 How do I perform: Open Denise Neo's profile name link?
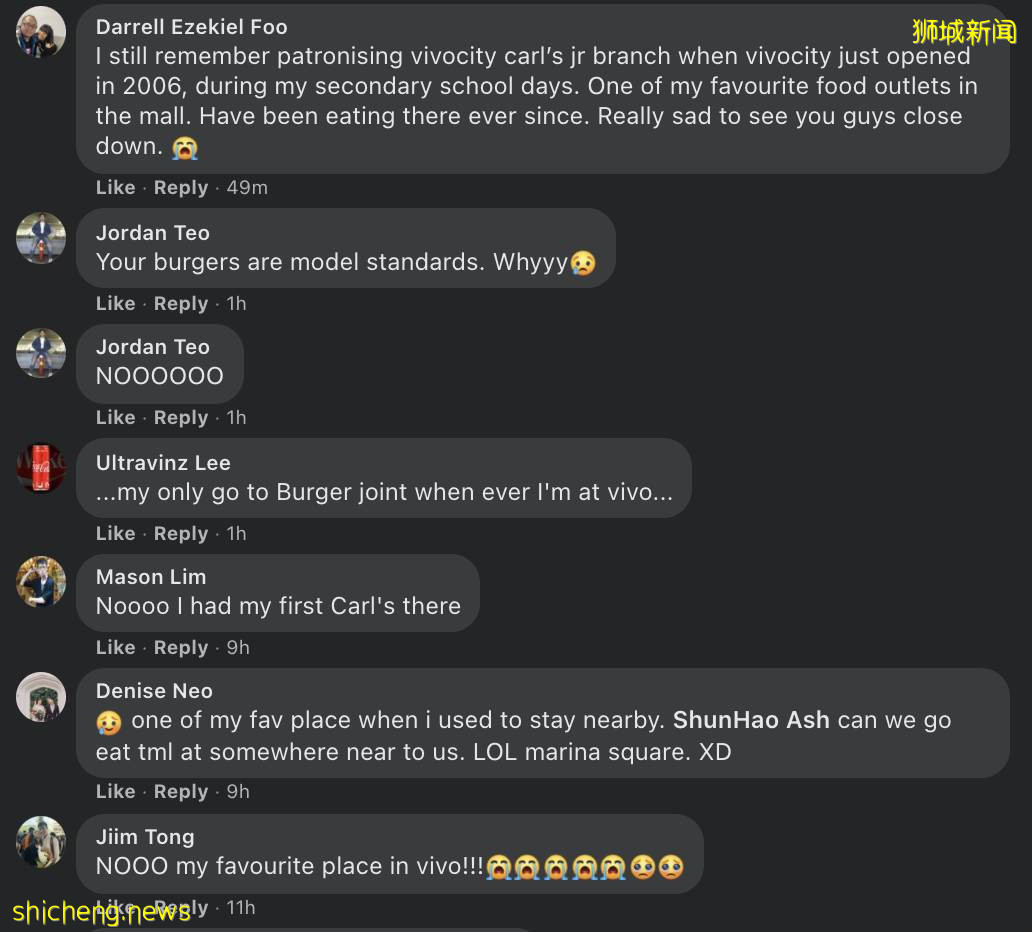coord(154,691)
